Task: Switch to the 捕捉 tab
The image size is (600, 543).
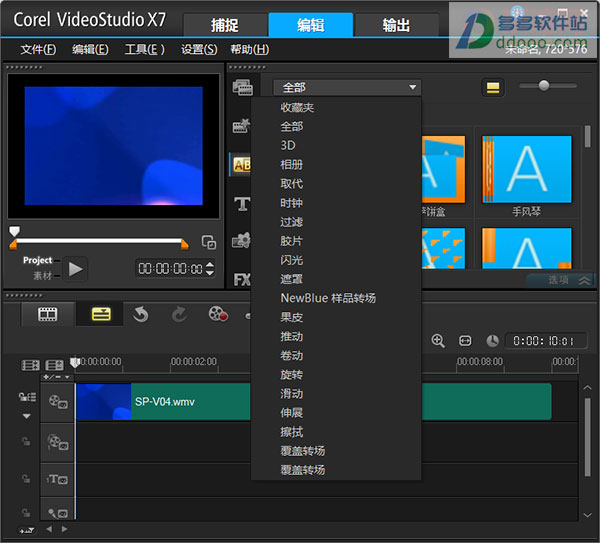Action: click(x=225, y=25)
